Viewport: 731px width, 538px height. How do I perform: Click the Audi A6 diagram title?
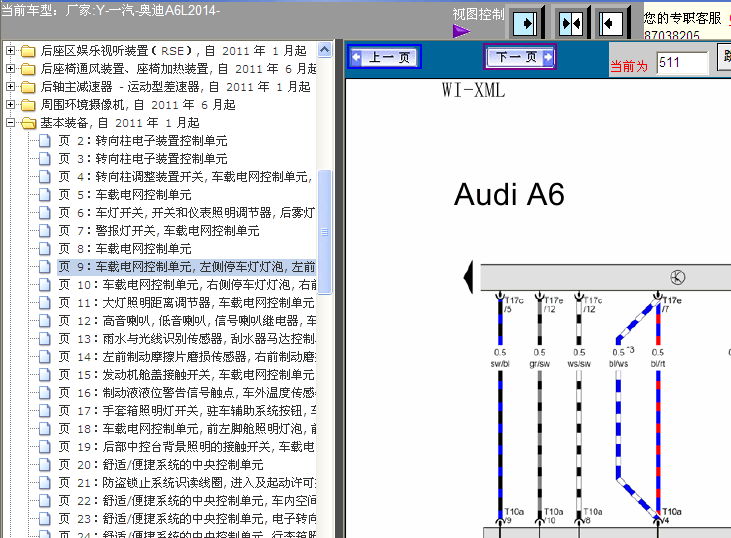pyautogui.click(x=509, y=194)
